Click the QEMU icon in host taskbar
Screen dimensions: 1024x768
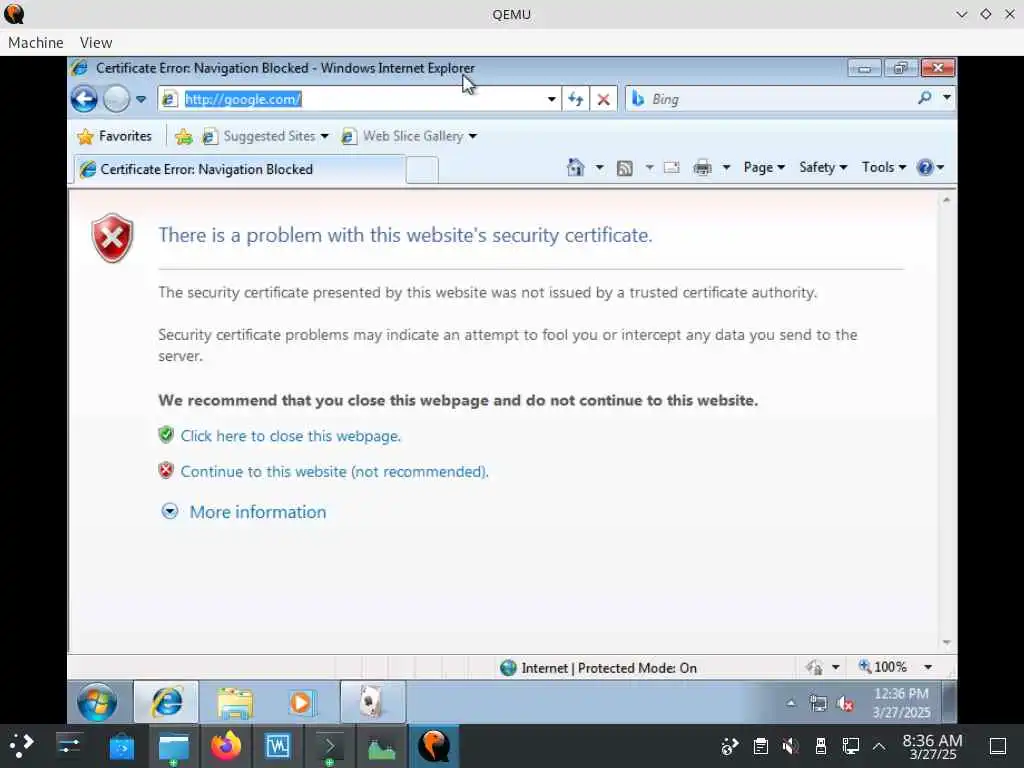point(434,746)
